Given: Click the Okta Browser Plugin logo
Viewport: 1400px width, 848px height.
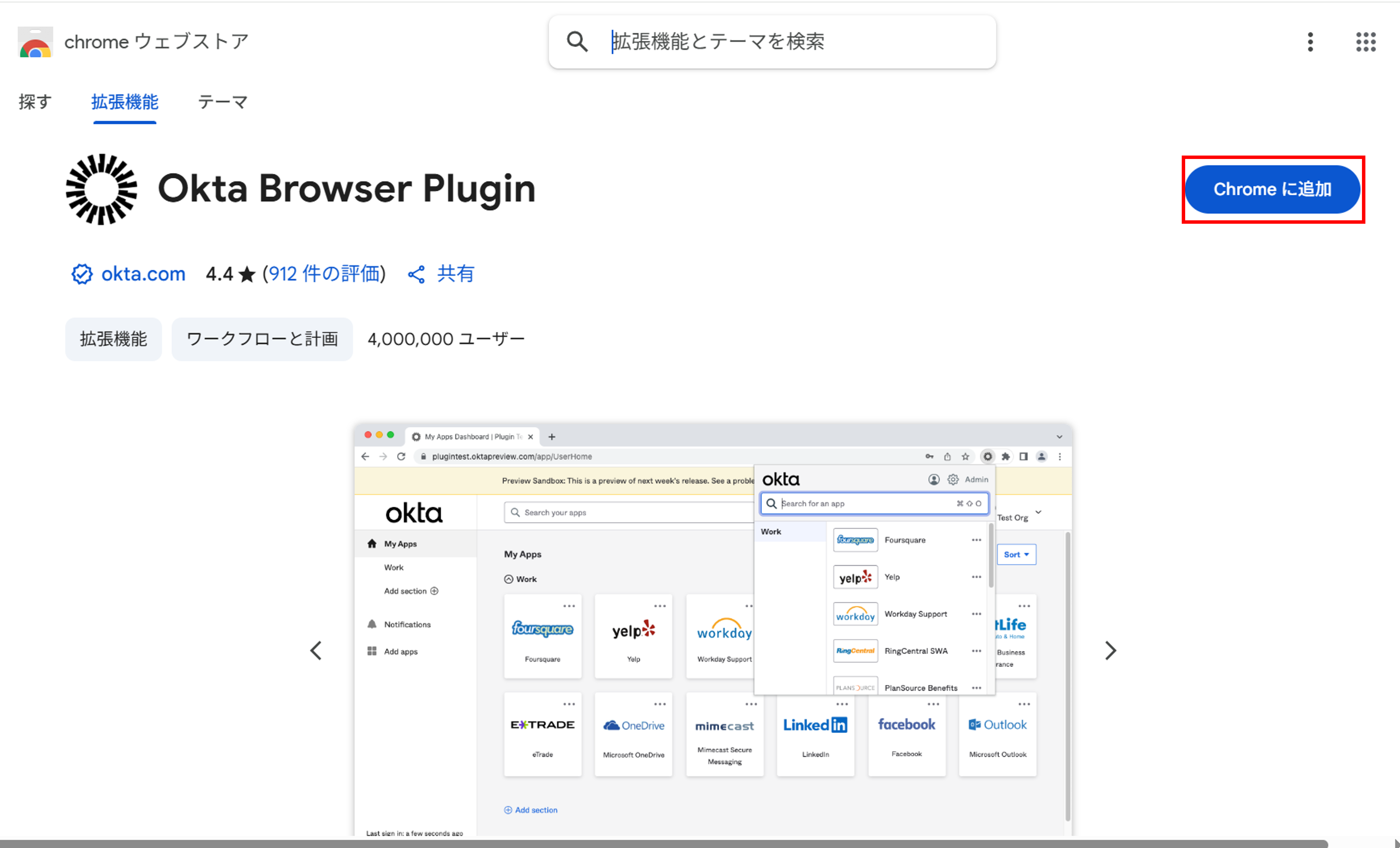Looking at the screenshot, I should [x=101, y=189].
